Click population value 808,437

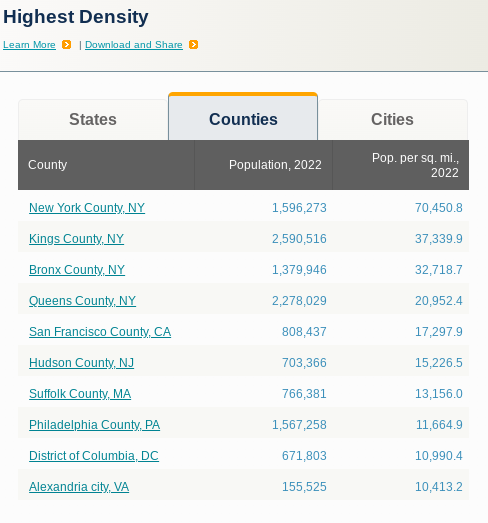(x=304, y=332)
